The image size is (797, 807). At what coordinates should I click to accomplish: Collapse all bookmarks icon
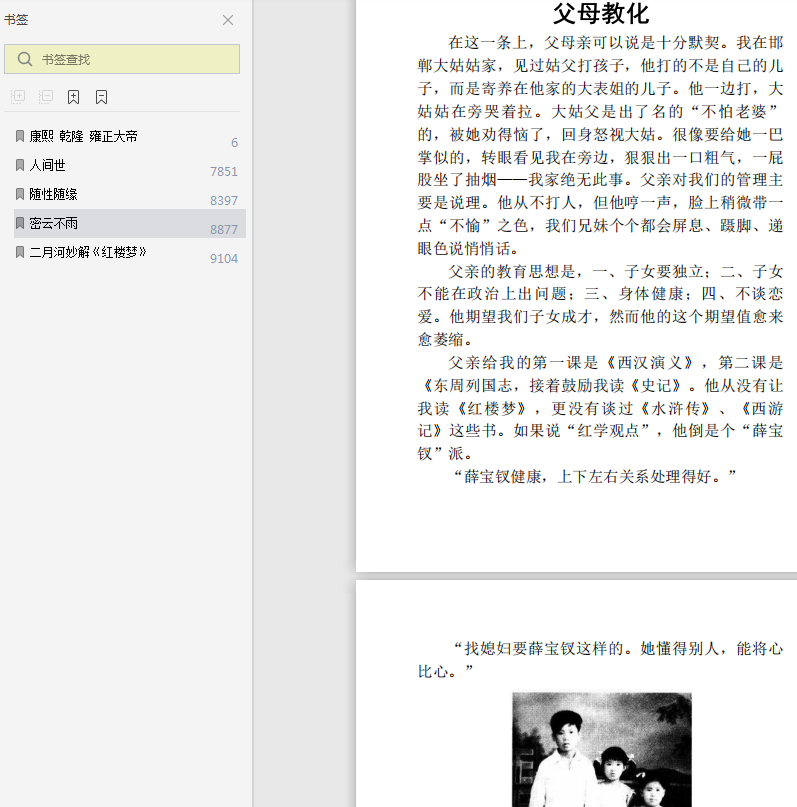(46, 97)
